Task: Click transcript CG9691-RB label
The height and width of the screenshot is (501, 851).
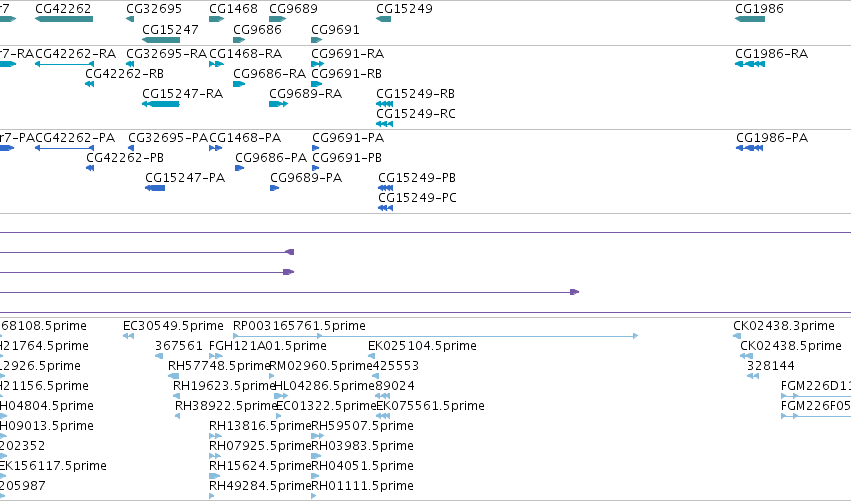Action: point(346,74)
